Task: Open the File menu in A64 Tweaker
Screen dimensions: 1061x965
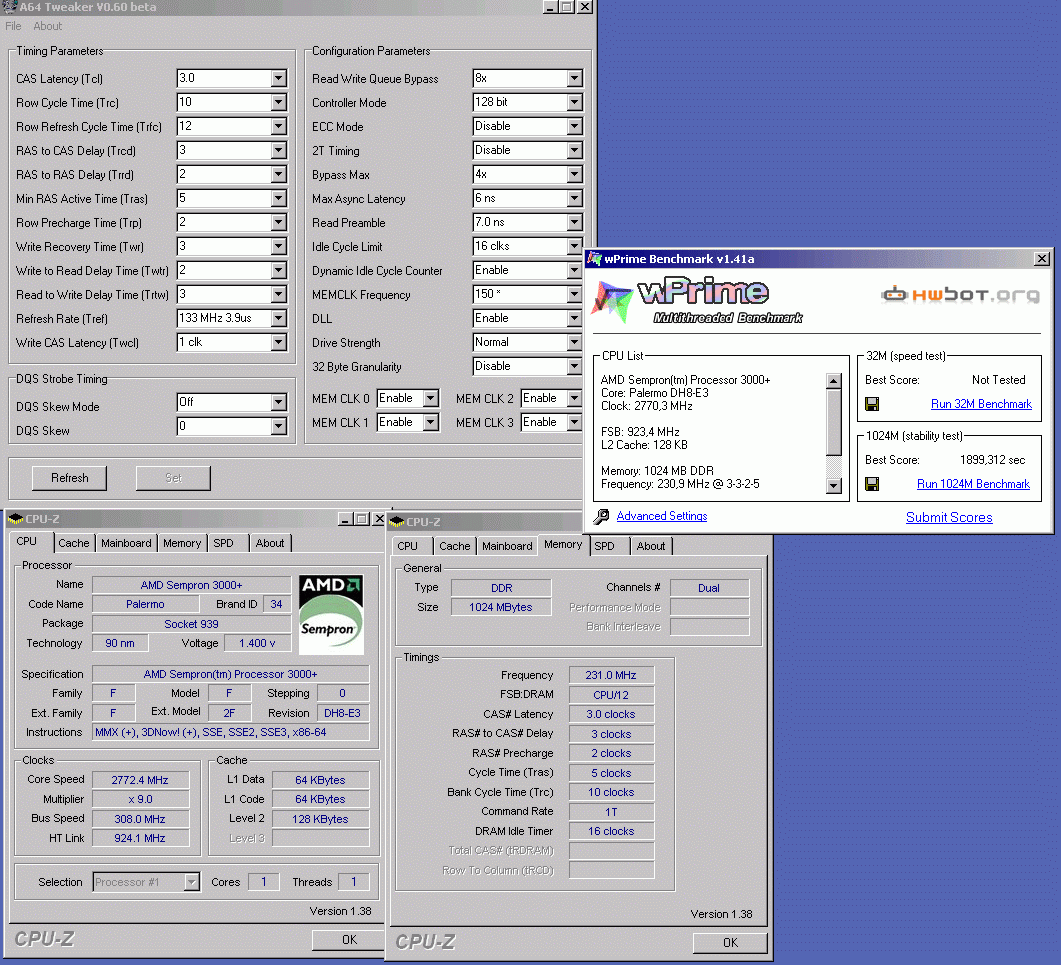Action: pos(14,26)
